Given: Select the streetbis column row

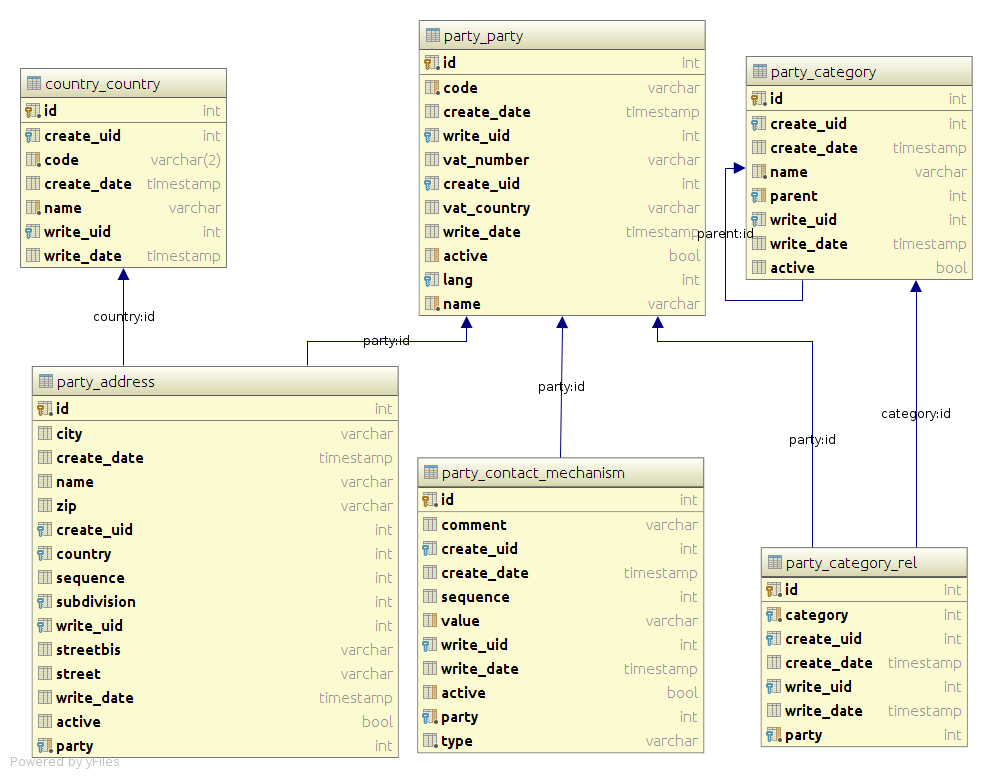Looking at the screenshot, I should click(x=215, y=649).
